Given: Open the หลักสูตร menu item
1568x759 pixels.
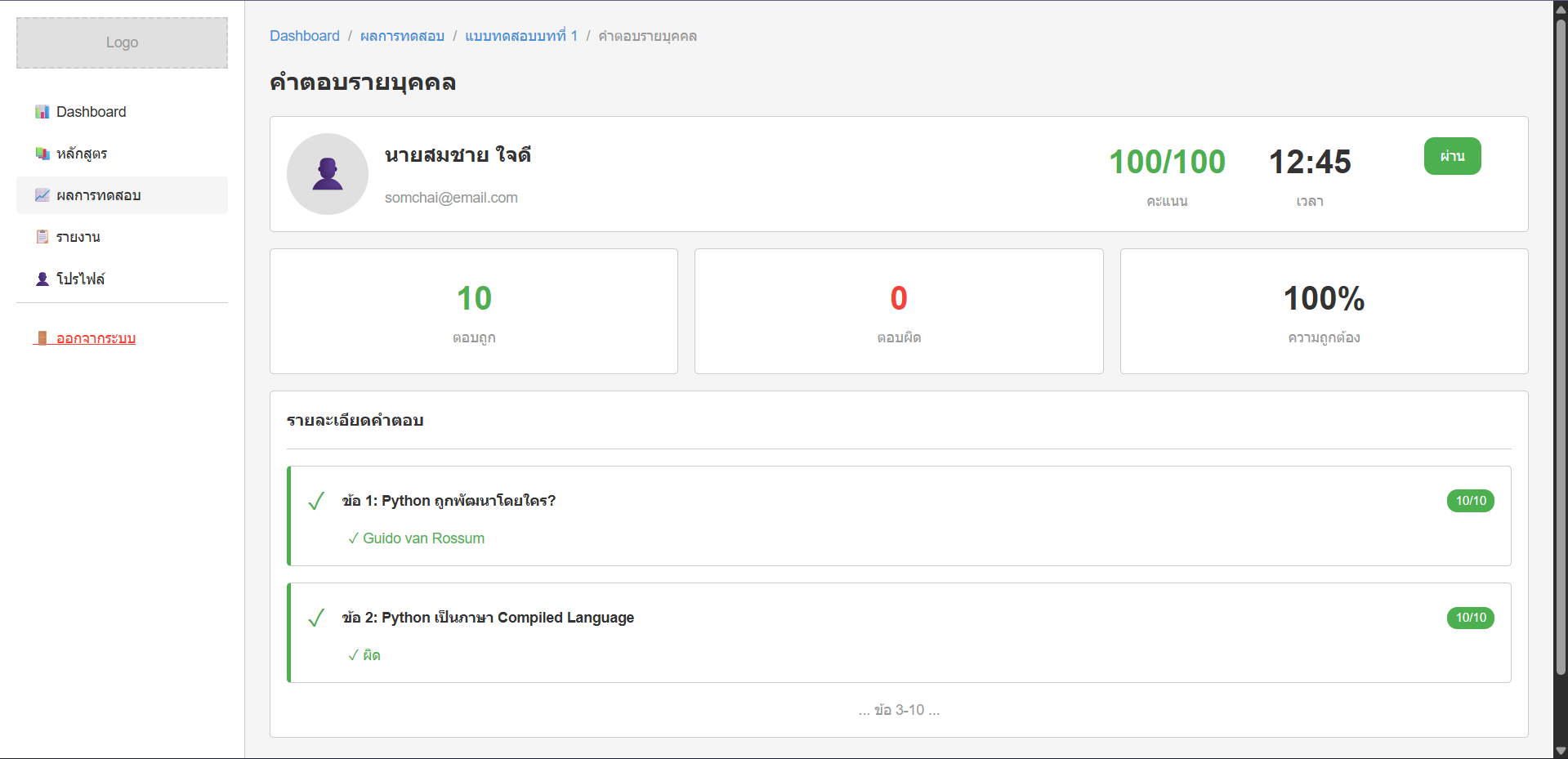Looking at the screenshot, I should [x=82, y=154].
